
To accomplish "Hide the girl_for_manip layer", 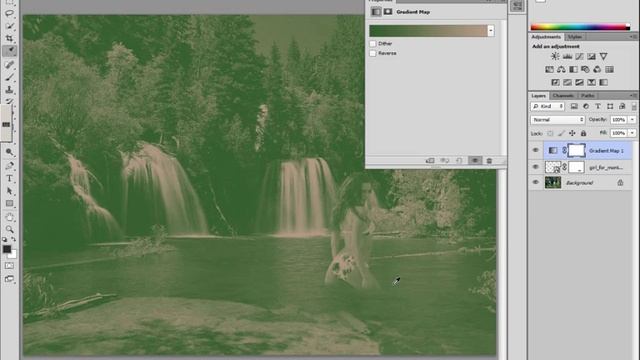I will (x=536, y=167).
